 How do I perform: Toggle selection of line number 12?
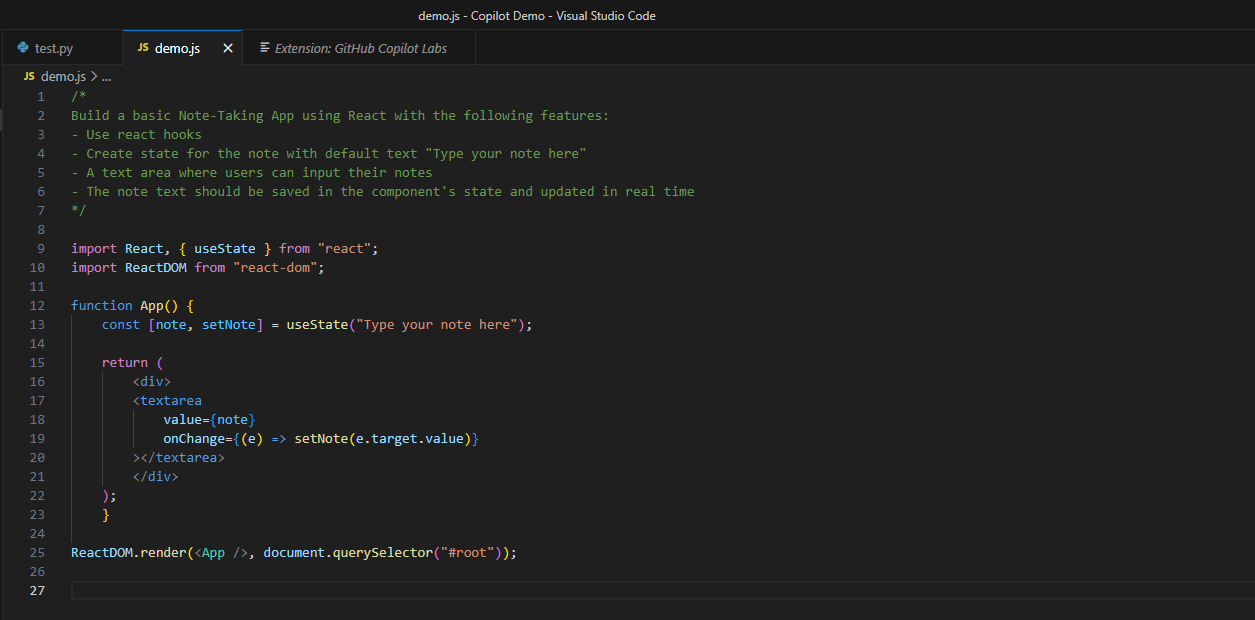37,305
